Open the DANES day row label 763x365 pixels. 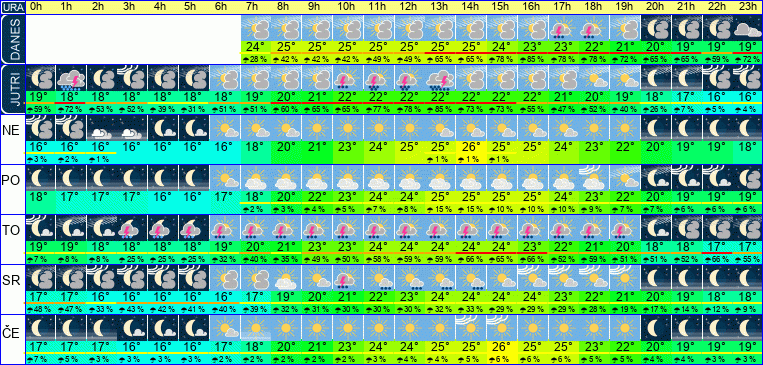coord(12,39)
